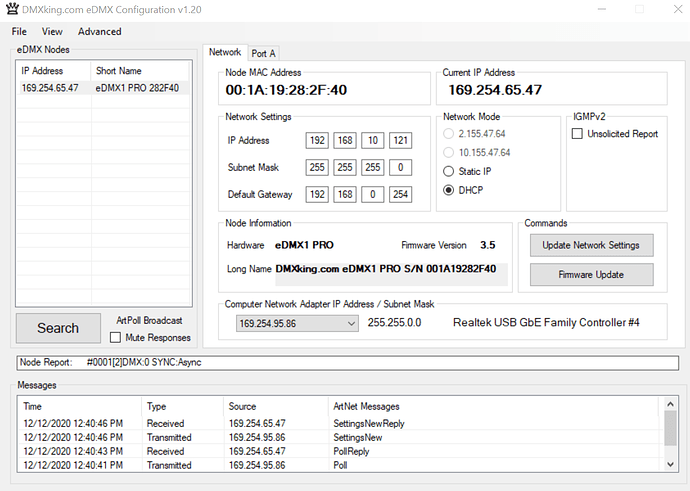Click the Current IP Address value 169.254.65.47
Screen dimensions: 690x491
pyautogui.click(x=495, y=90)
